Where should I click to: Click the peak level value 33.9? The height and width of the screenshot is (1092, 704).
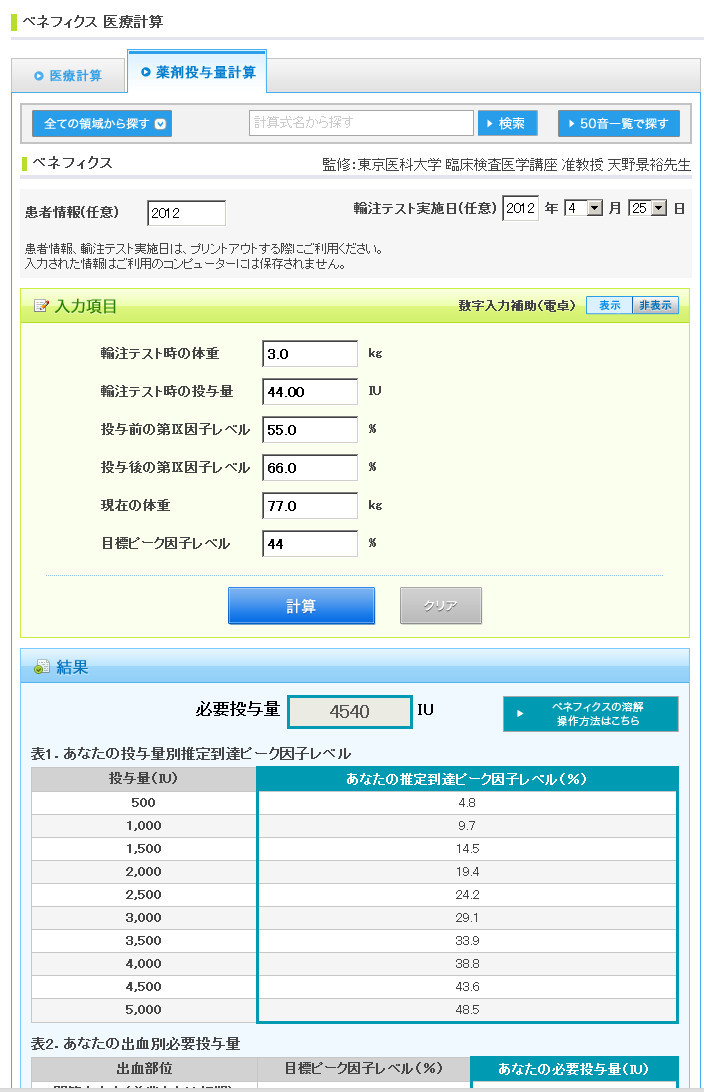pyautogui.click(x=467, y=940)
